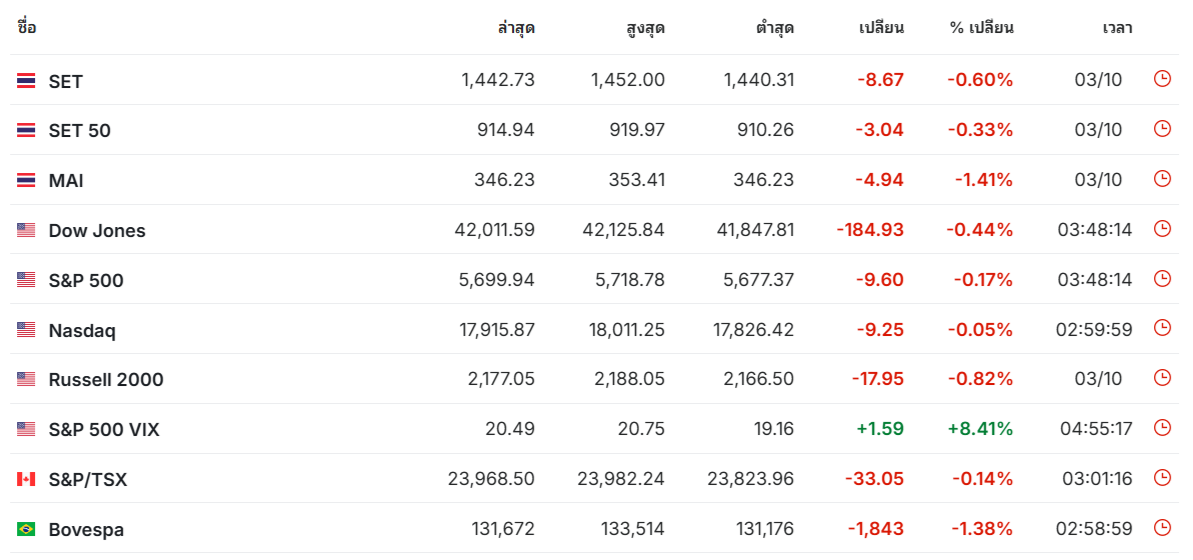
Task: Click the Thai flag icon beside MAI
Action: click(x=26, y=180)
